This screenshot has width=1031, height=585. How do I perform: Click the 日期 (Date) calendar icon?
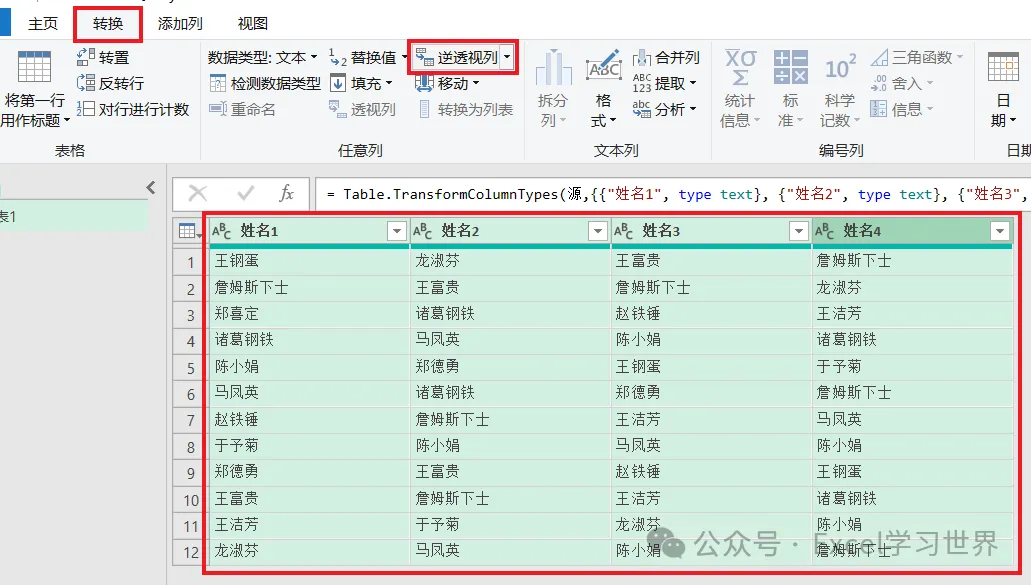pyautogui.click(x=1003, y=67)
